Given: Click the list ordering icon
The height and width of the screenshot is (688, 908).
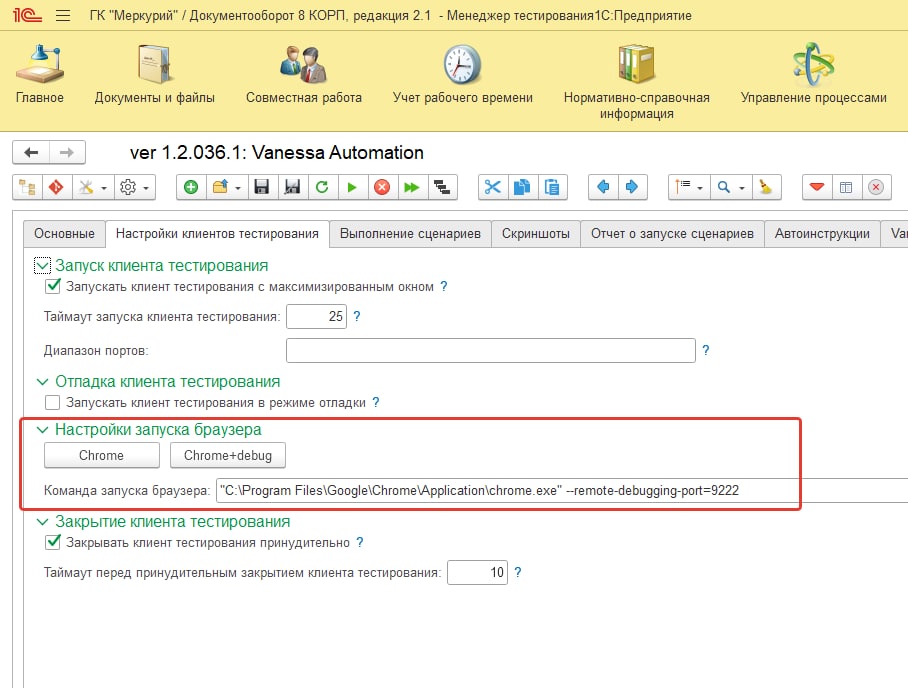Looking at the screenshot, I should tap(683, 187).
